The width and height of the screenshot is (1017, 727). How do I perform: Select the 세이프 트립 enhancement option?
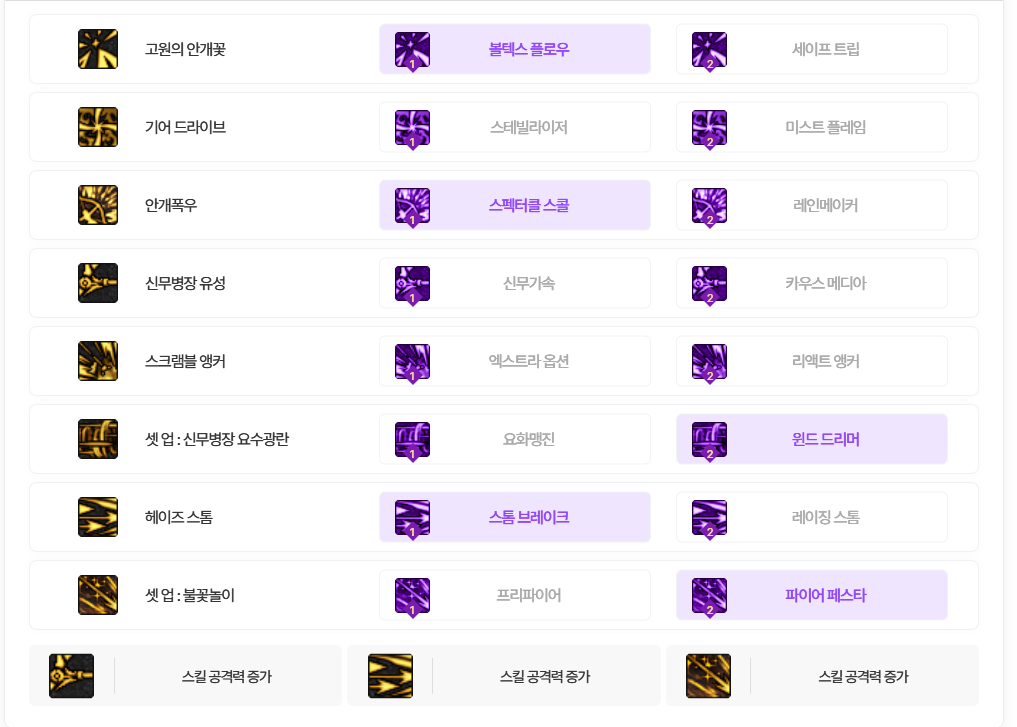[811, 49]
